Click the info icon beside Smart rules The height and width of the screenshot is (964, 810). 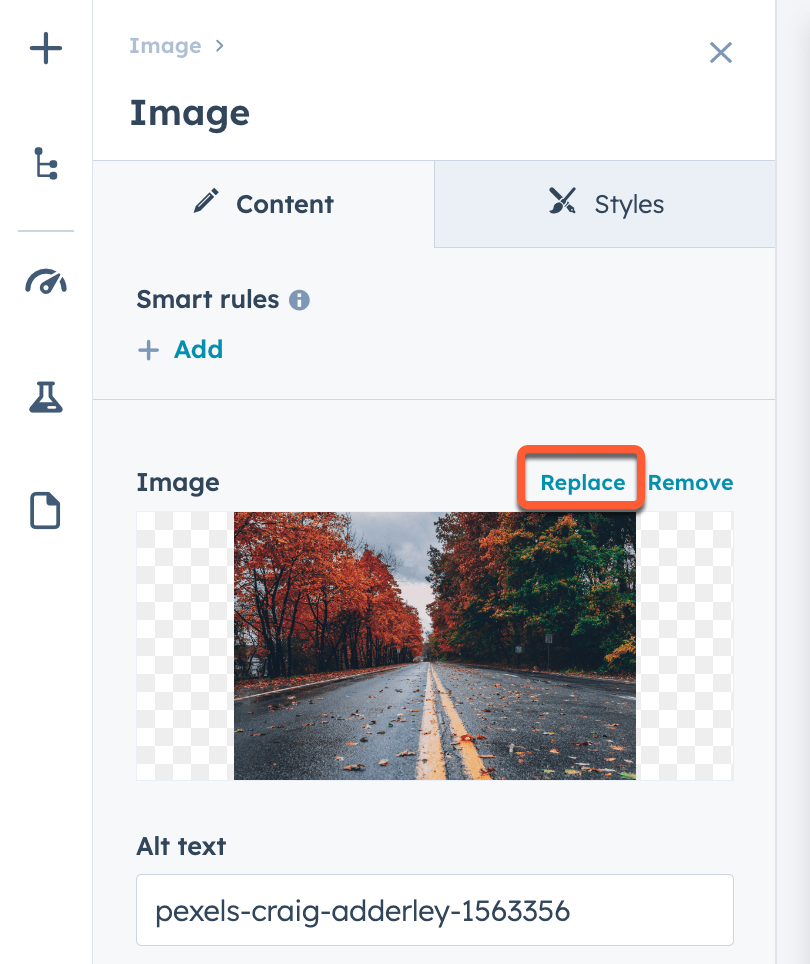pyautogui.click(x=298, y=299)
